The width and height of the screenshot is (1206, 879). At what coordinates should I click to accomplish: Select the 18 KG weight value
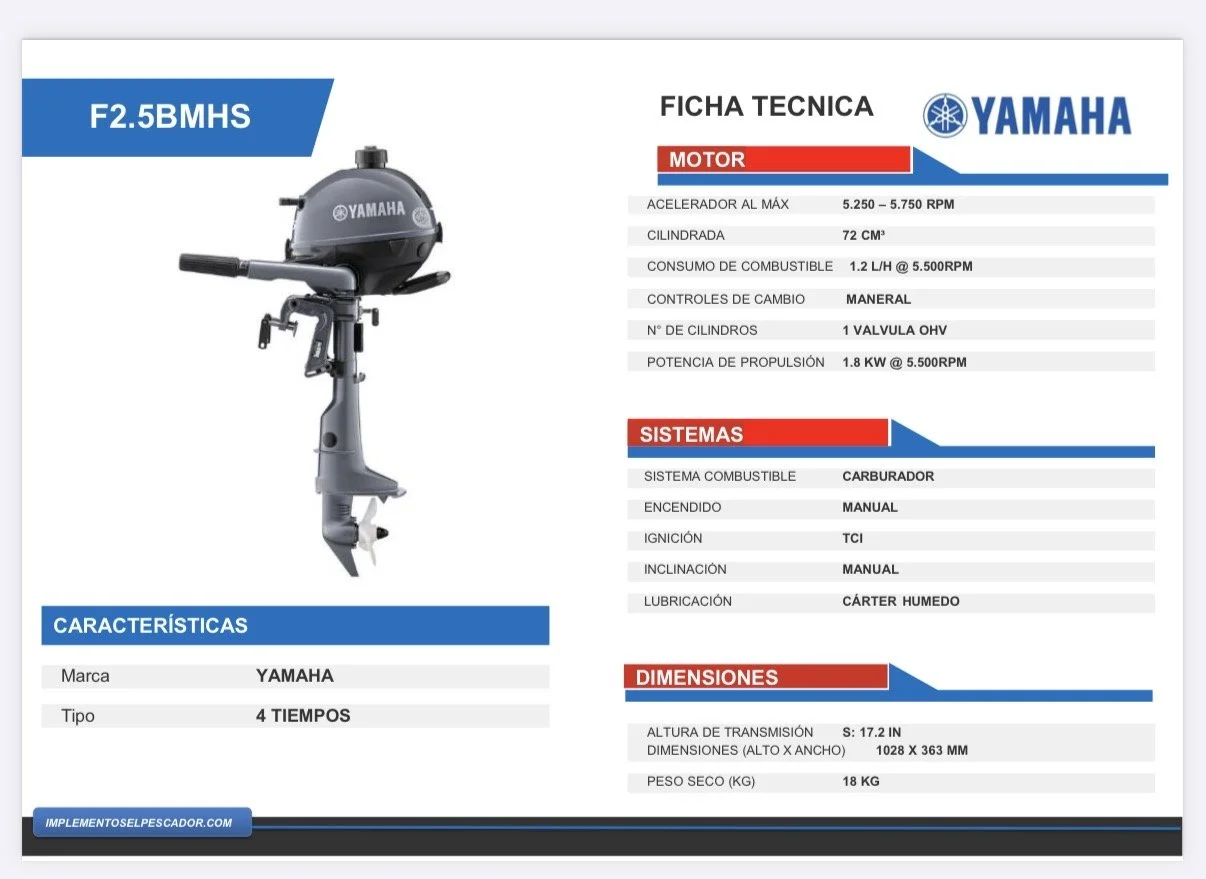(861, 782)
